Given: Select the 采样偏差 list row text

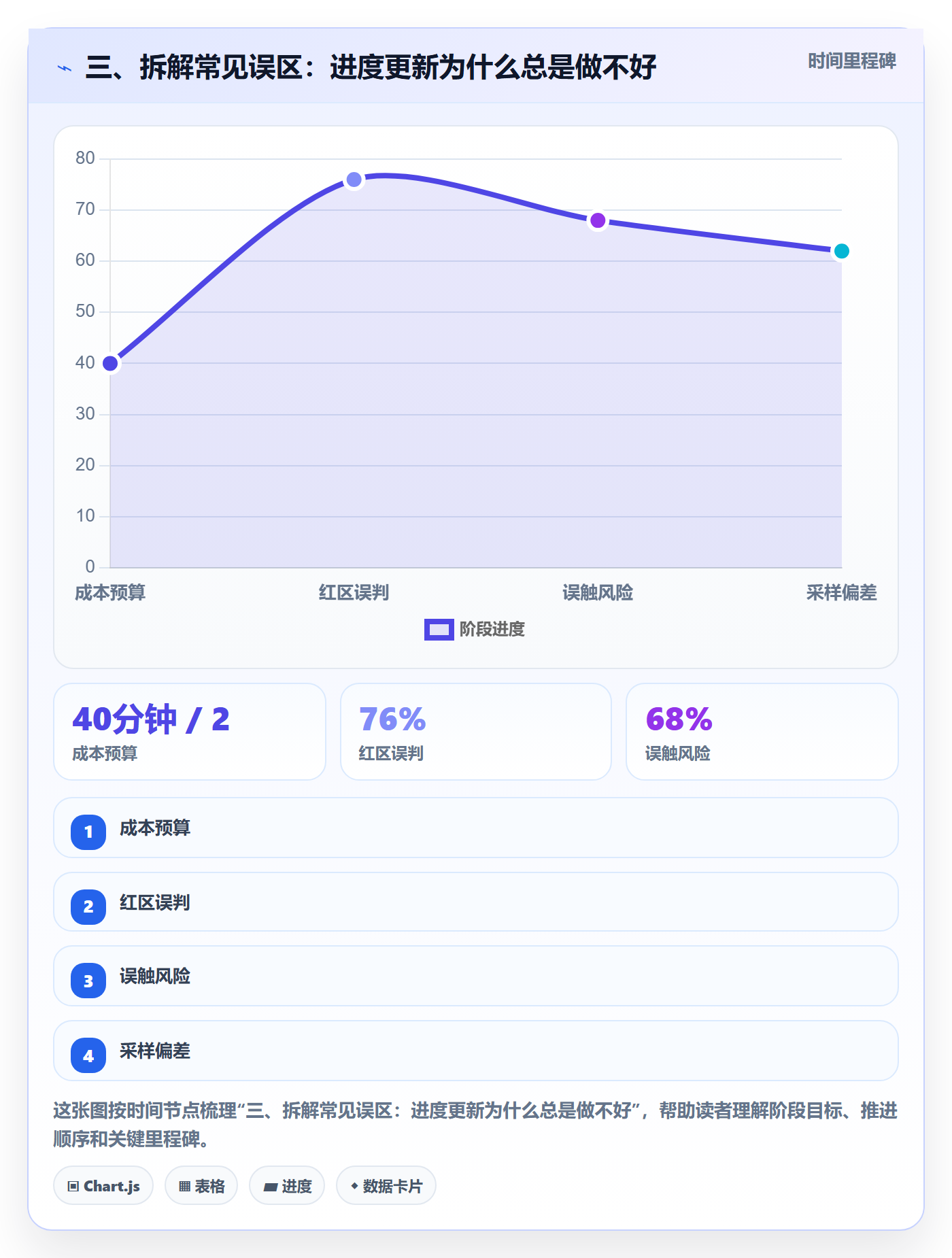Looking at the screenshot, I should coord(155,1051).
